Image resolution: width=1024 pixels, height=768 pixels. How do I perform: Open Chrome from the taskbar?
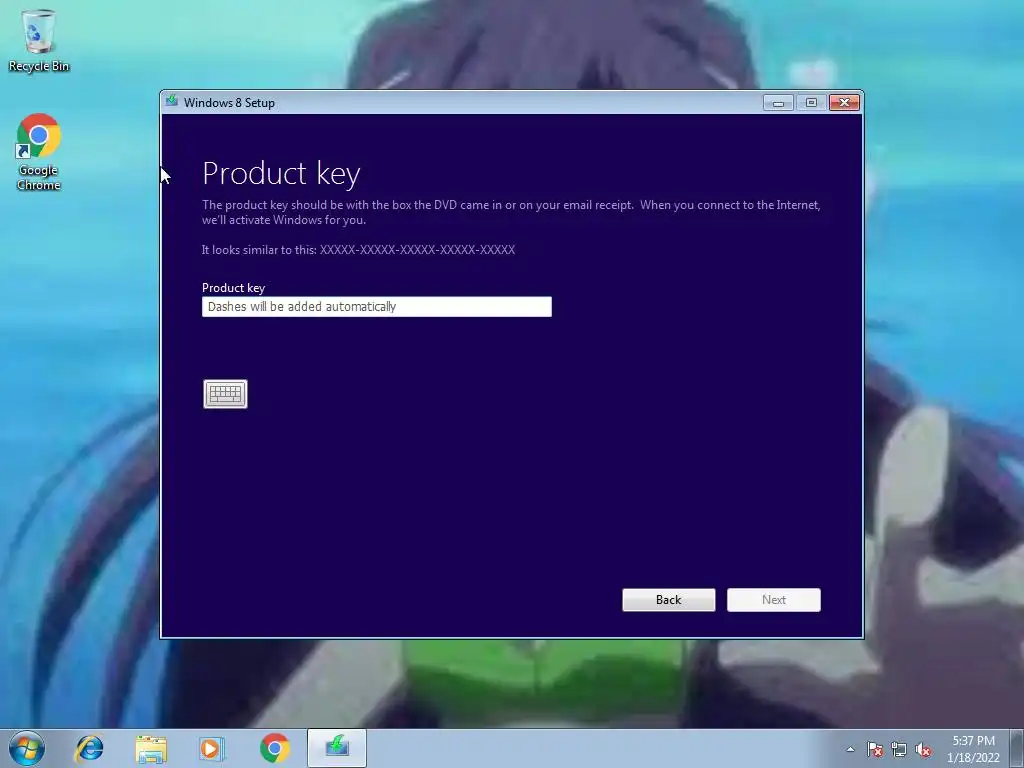tap(274, 748)
